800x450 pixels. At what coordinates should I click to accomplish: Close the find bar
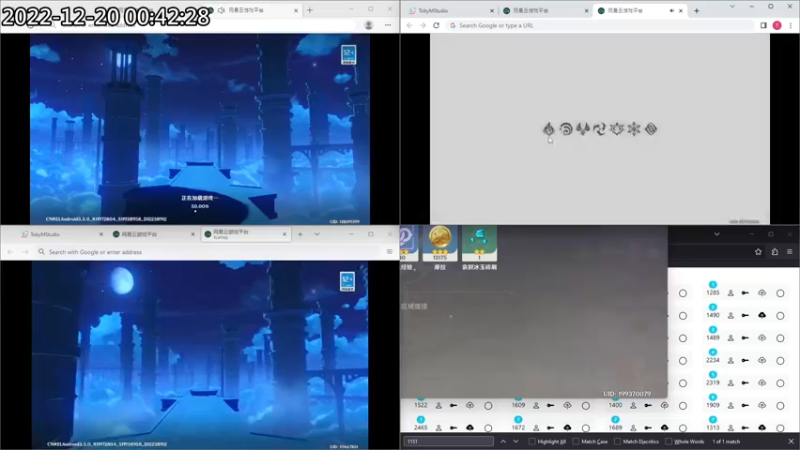coord(791,441)
